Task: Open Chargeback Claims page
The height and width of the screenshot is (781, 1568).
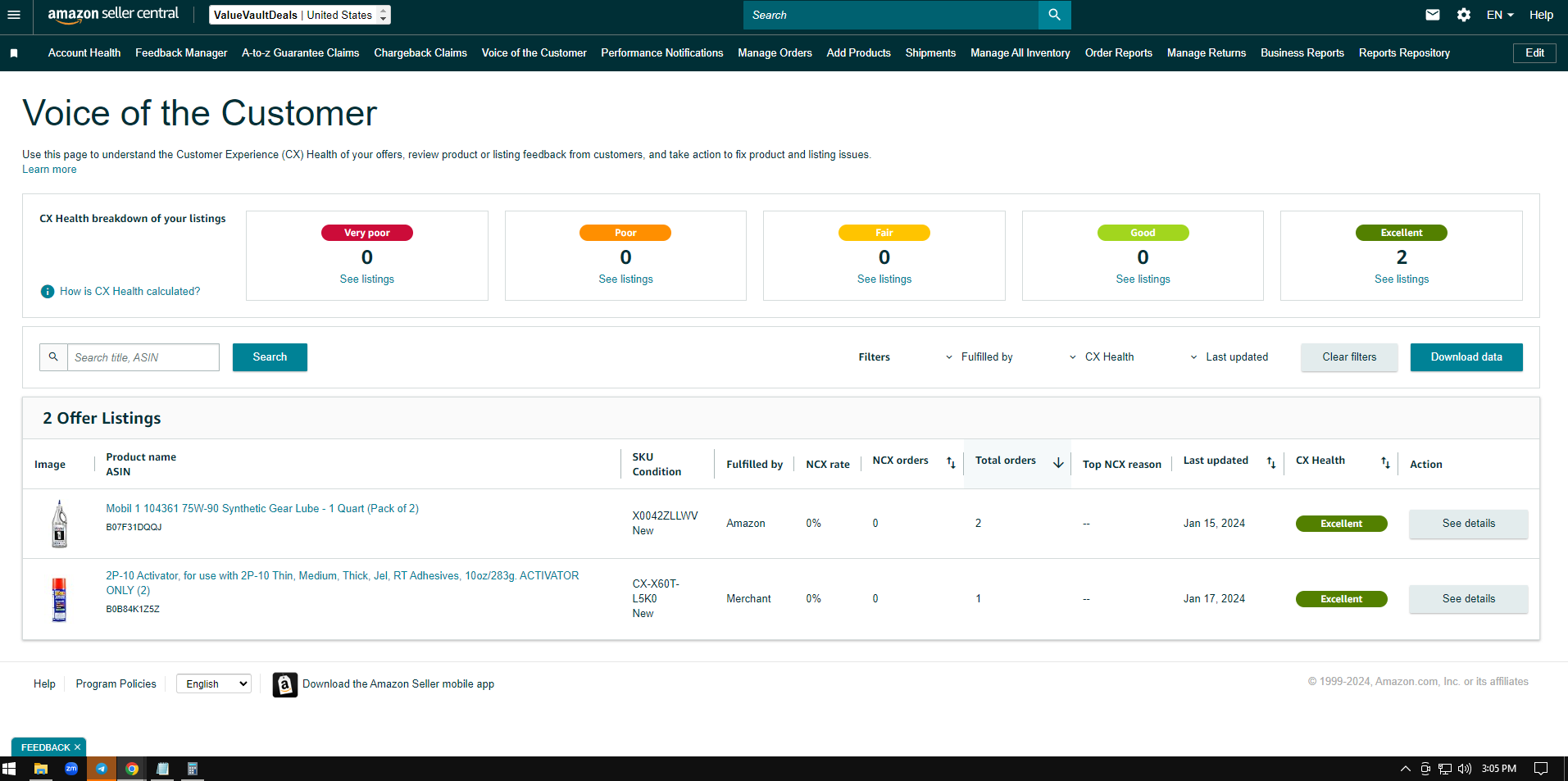Action: tap(420, 53)
